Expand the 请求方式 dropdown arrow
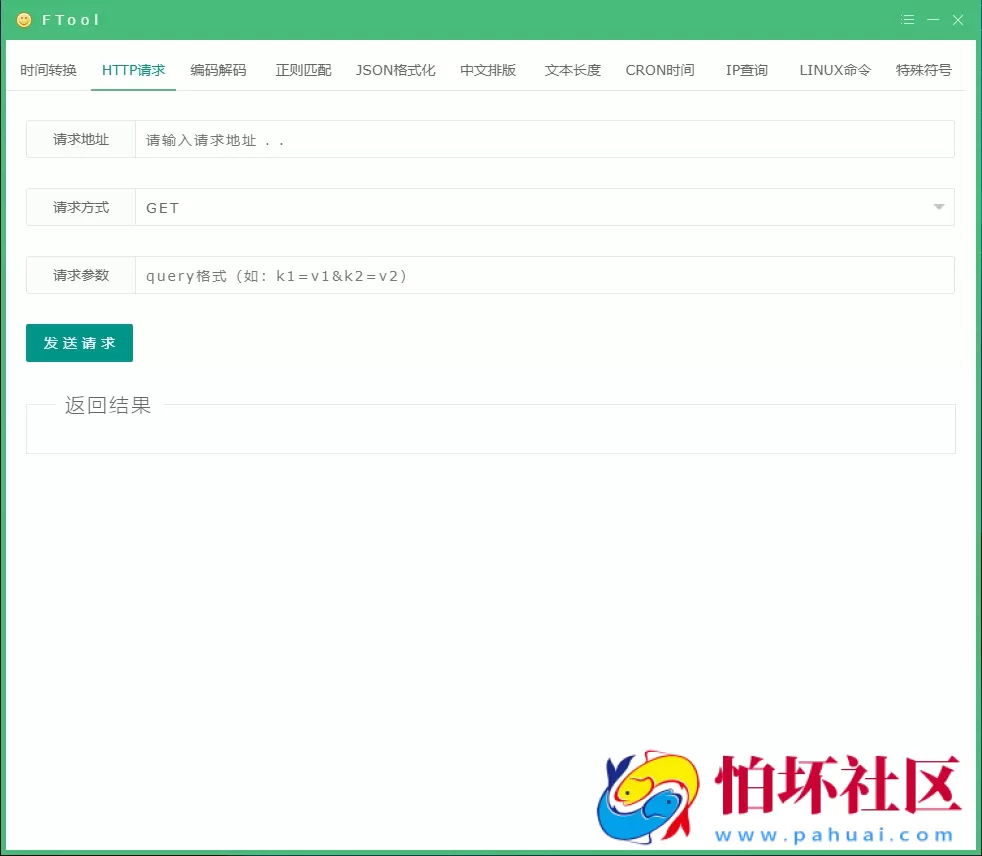 [x=938, y=207]
